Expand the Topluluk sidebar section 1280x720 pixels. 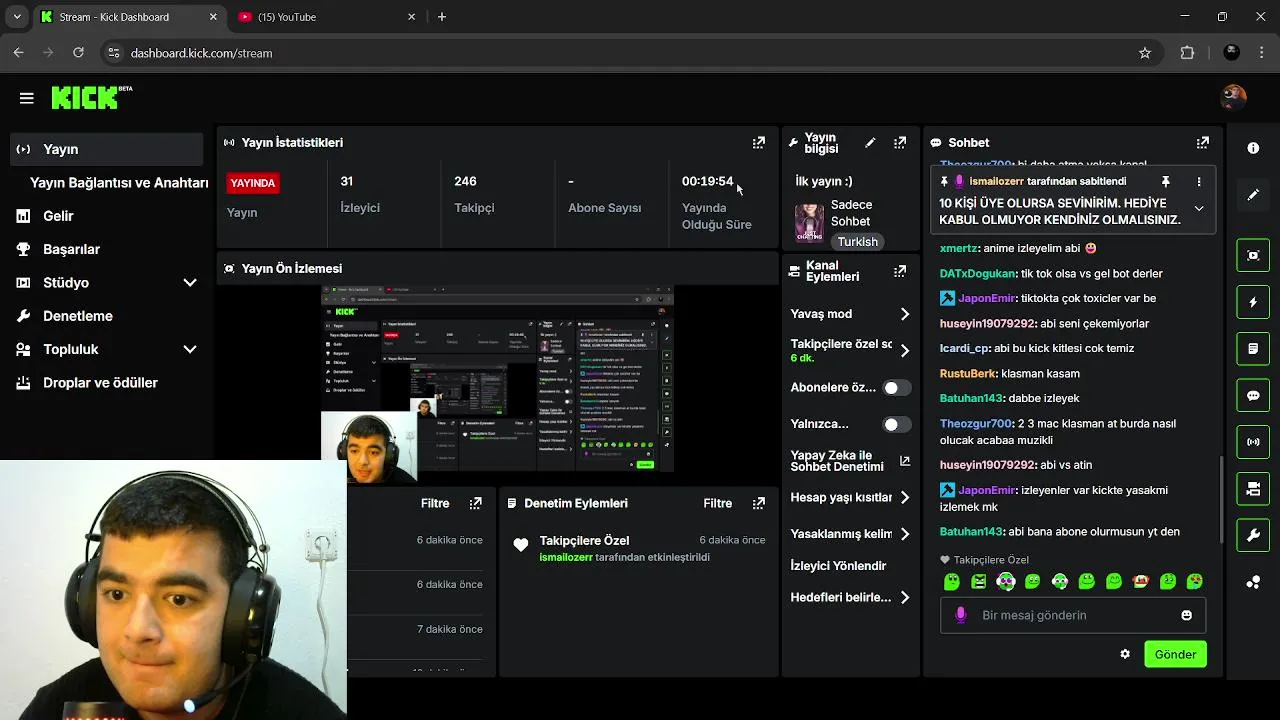(190, 350)
